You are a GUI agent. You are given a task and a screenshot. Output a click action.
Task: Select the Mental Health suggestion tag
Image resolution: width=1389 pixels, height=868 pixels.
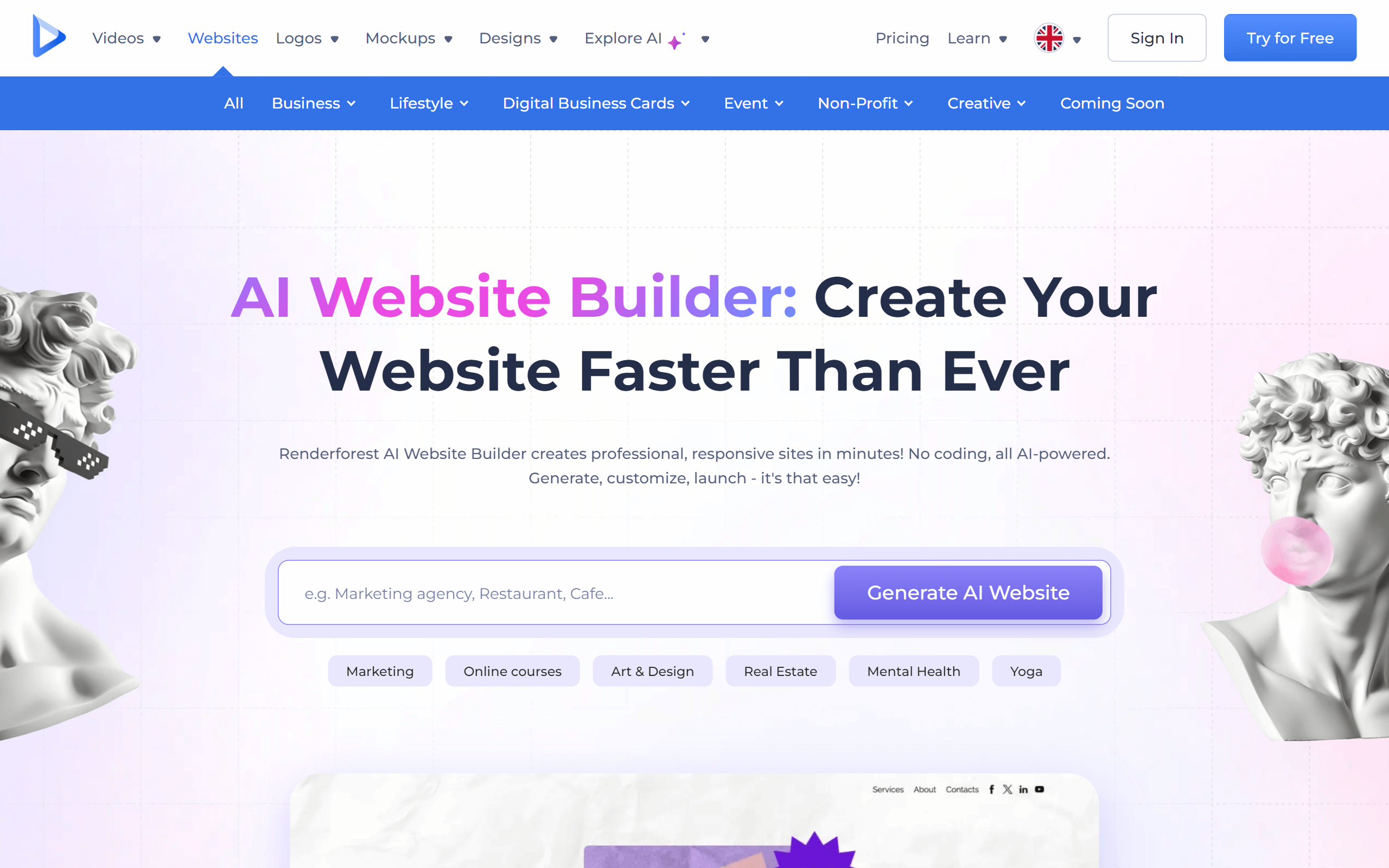pos(912,670)
